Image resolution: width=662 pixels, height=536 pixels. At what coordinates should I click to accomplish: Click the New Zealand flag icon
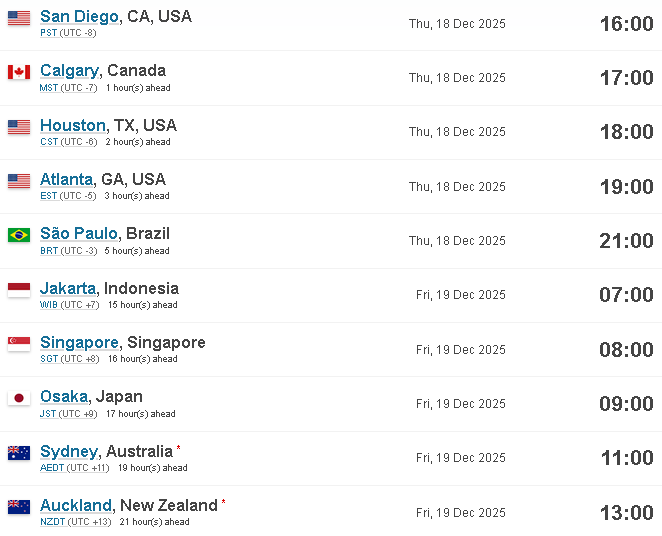(x=19, y=507)
